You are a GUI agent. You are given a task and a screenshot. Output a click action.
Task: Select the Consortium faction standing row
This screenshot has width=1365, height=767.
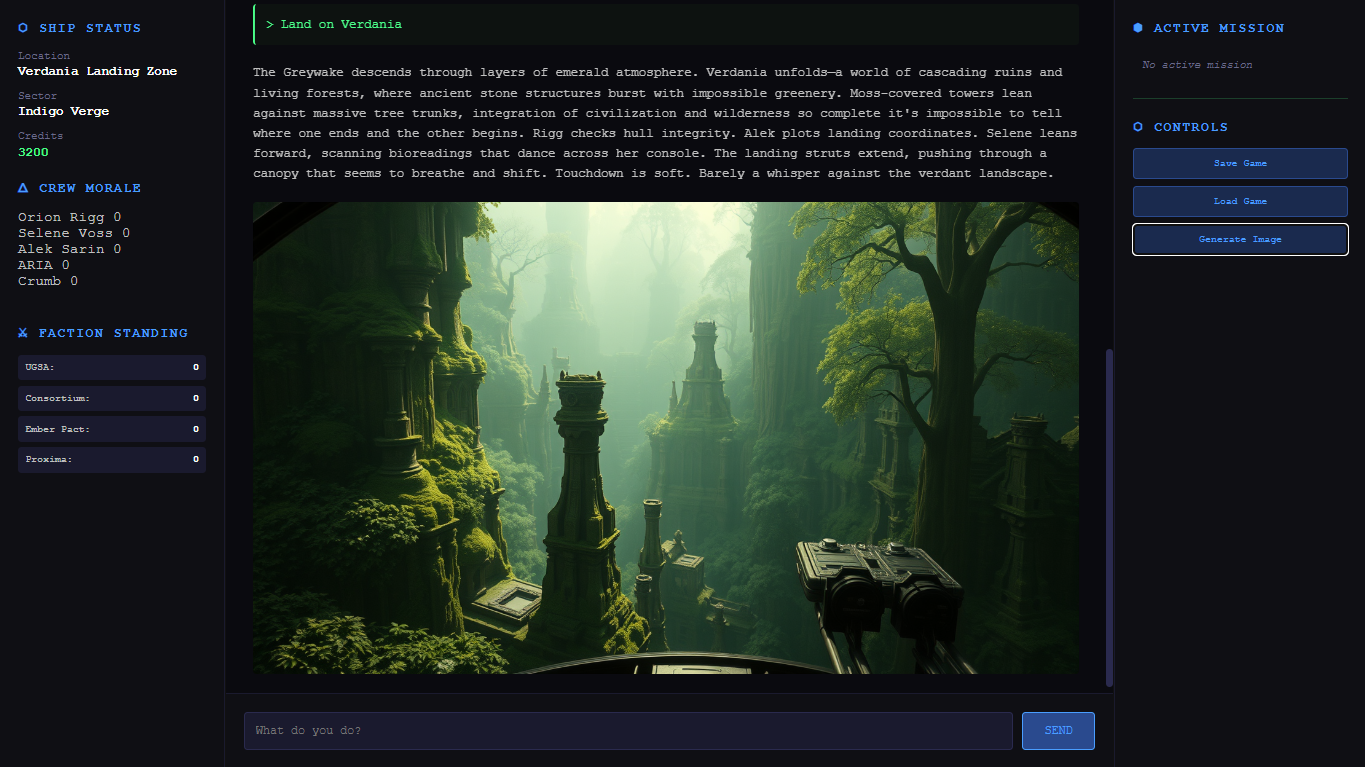pos(112,398)
